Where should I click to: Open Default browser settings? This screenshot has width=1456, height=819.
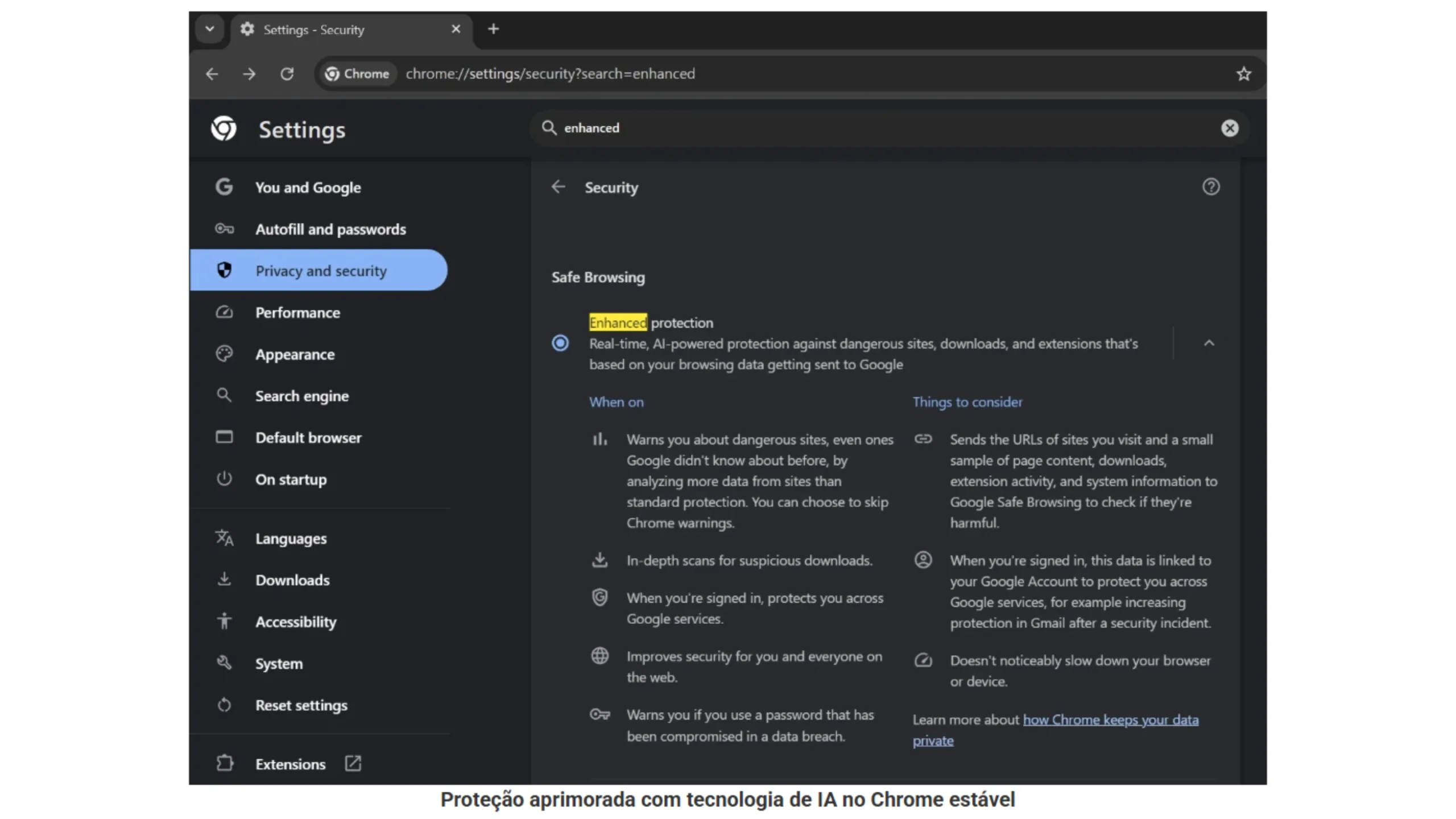pyautogui.click(x=318, y=437)
